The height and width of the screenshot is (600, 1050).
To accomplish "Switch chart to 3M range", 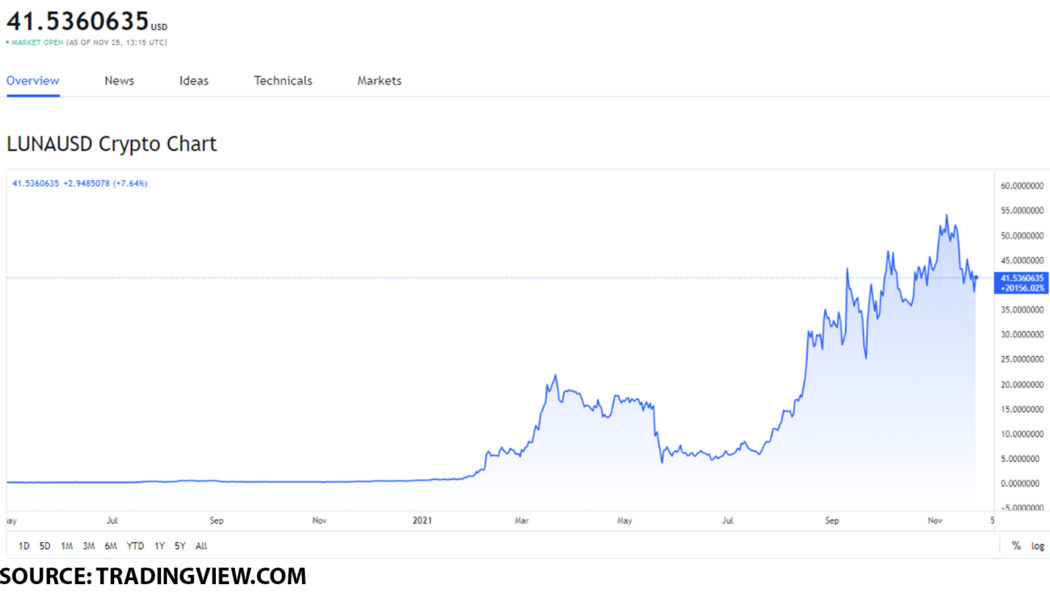I will [90, 546].
